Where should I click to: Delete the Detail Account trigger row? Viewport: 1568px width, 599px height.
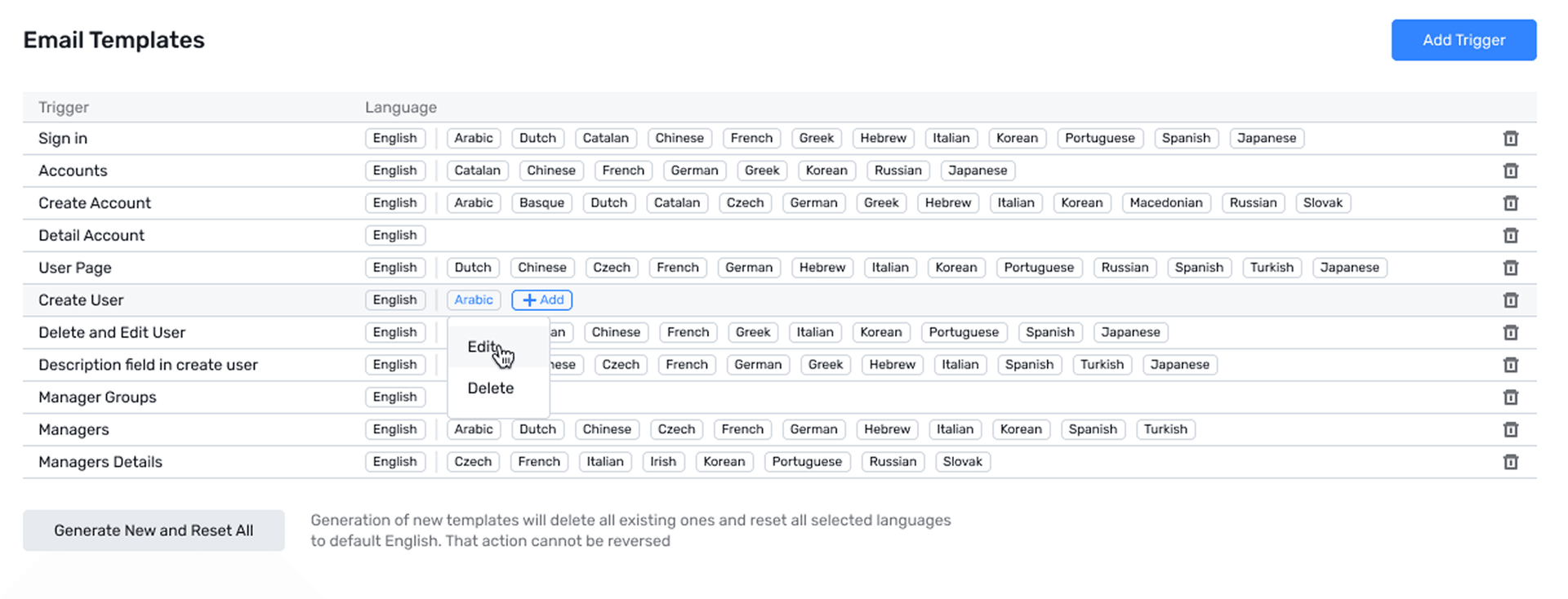[1510, 236]
